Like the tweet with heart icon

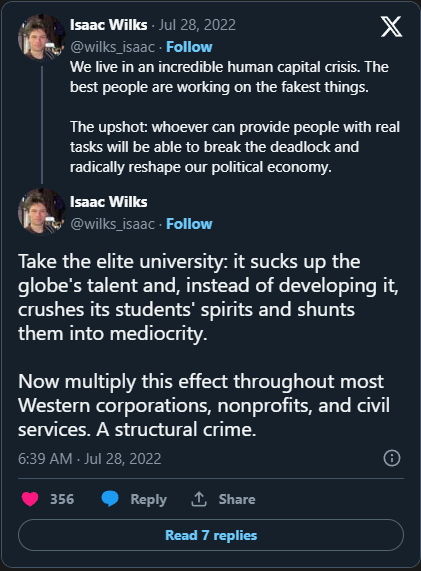click(x=30, y=499)
